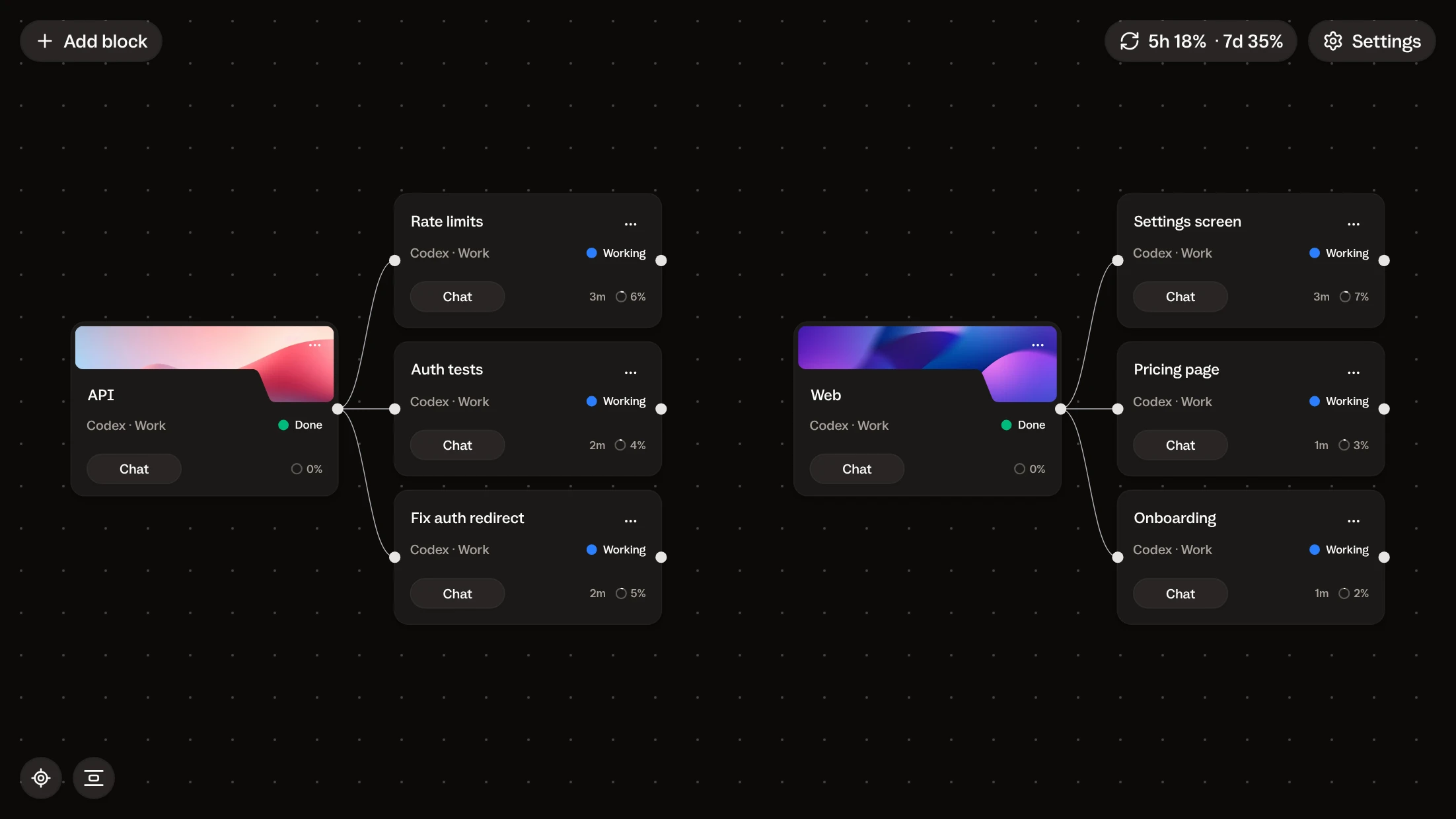Click the auto-arrange layout icon
The height and width of the screenshot is (819, 1456).
pos(94,778)
